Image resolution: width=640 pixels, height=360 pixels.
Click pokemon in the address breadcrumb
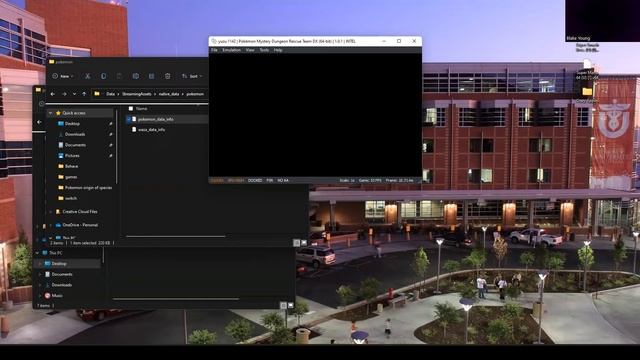(195, 94)
